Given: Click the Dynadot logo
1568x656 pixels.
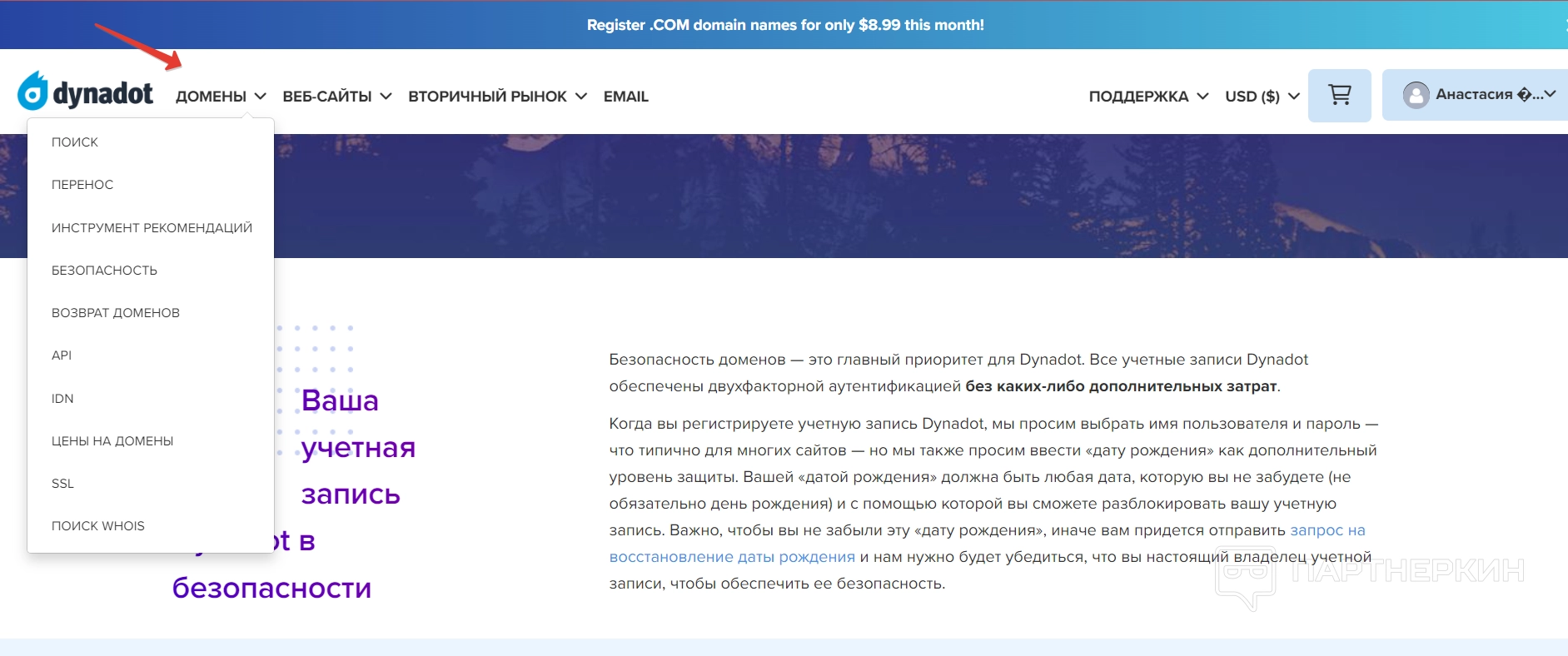Looking at the screenshot, I should click(x=86, y=92).
